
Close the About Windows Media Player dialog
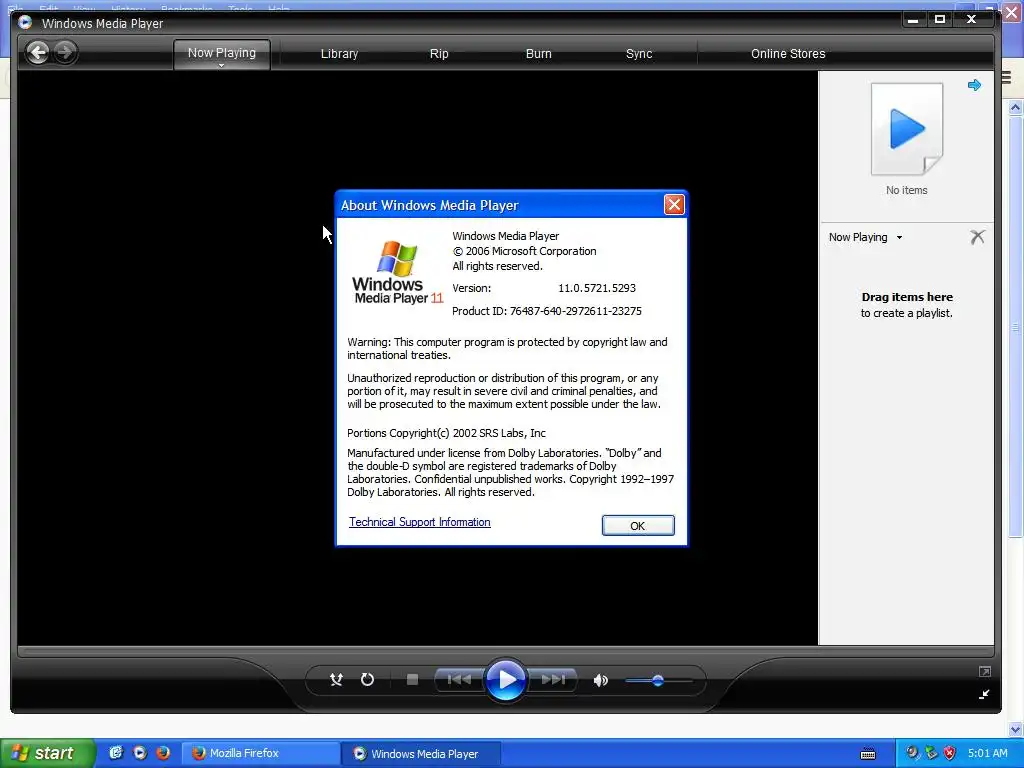(674, 204)
